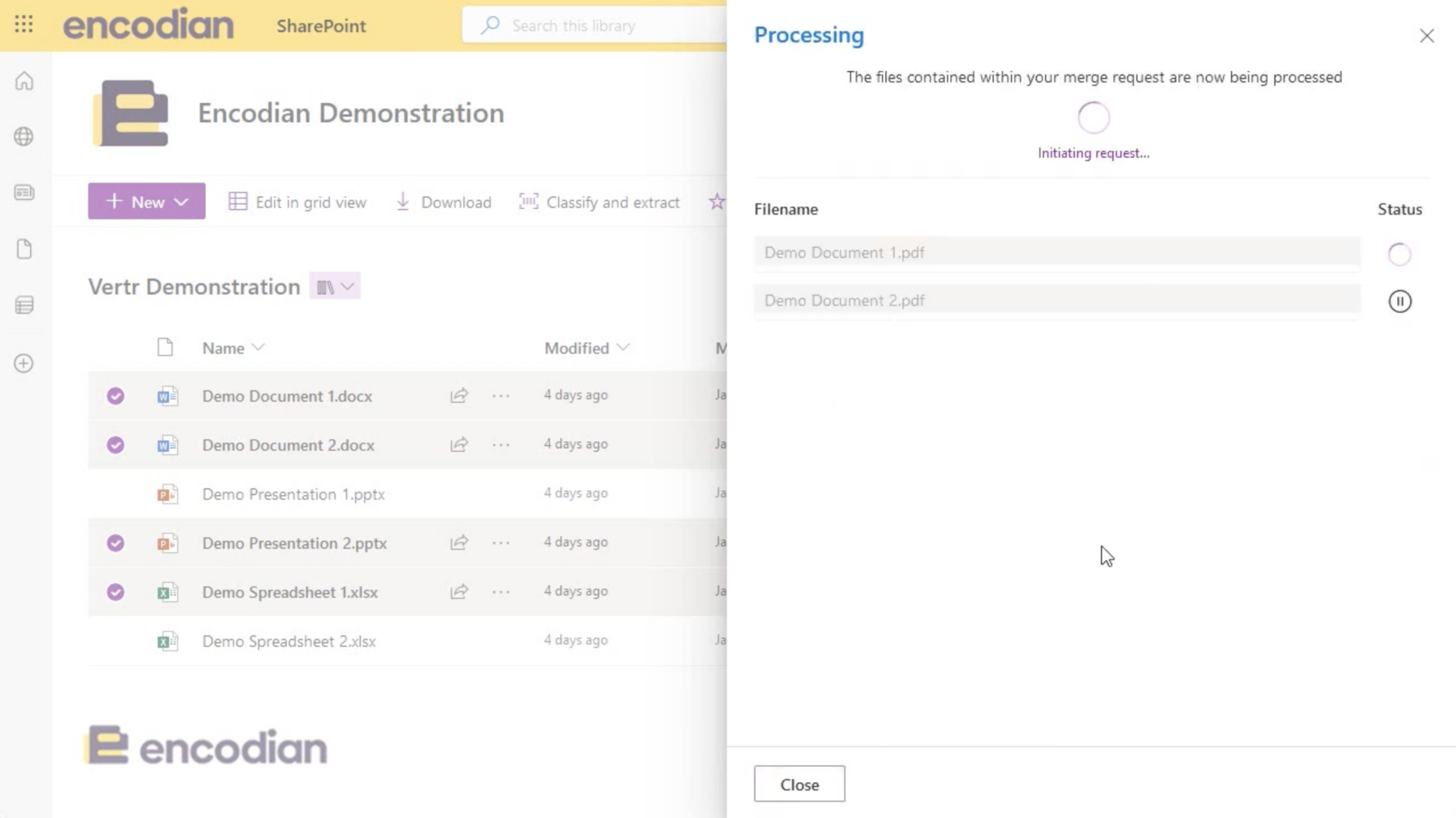Share Demo Document 2.docx via share icon

459,444
